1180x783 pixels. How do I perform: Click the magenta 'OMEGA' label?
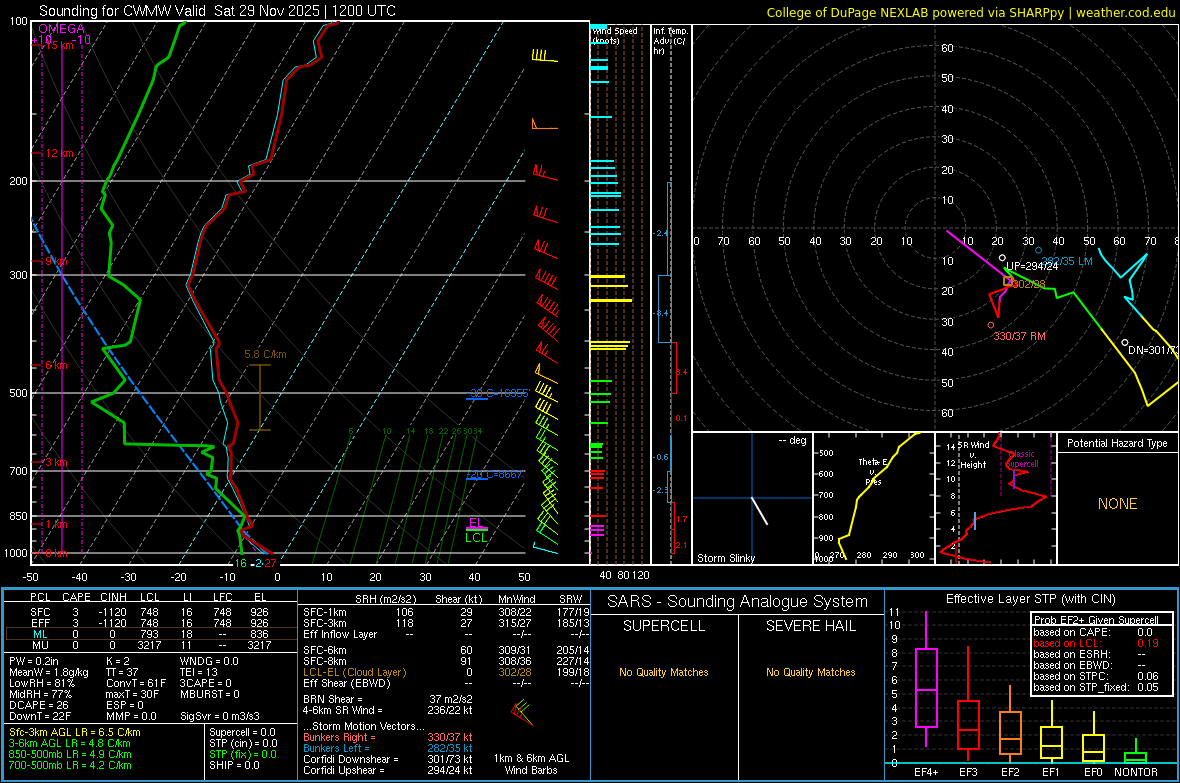(x=62, y=29)
